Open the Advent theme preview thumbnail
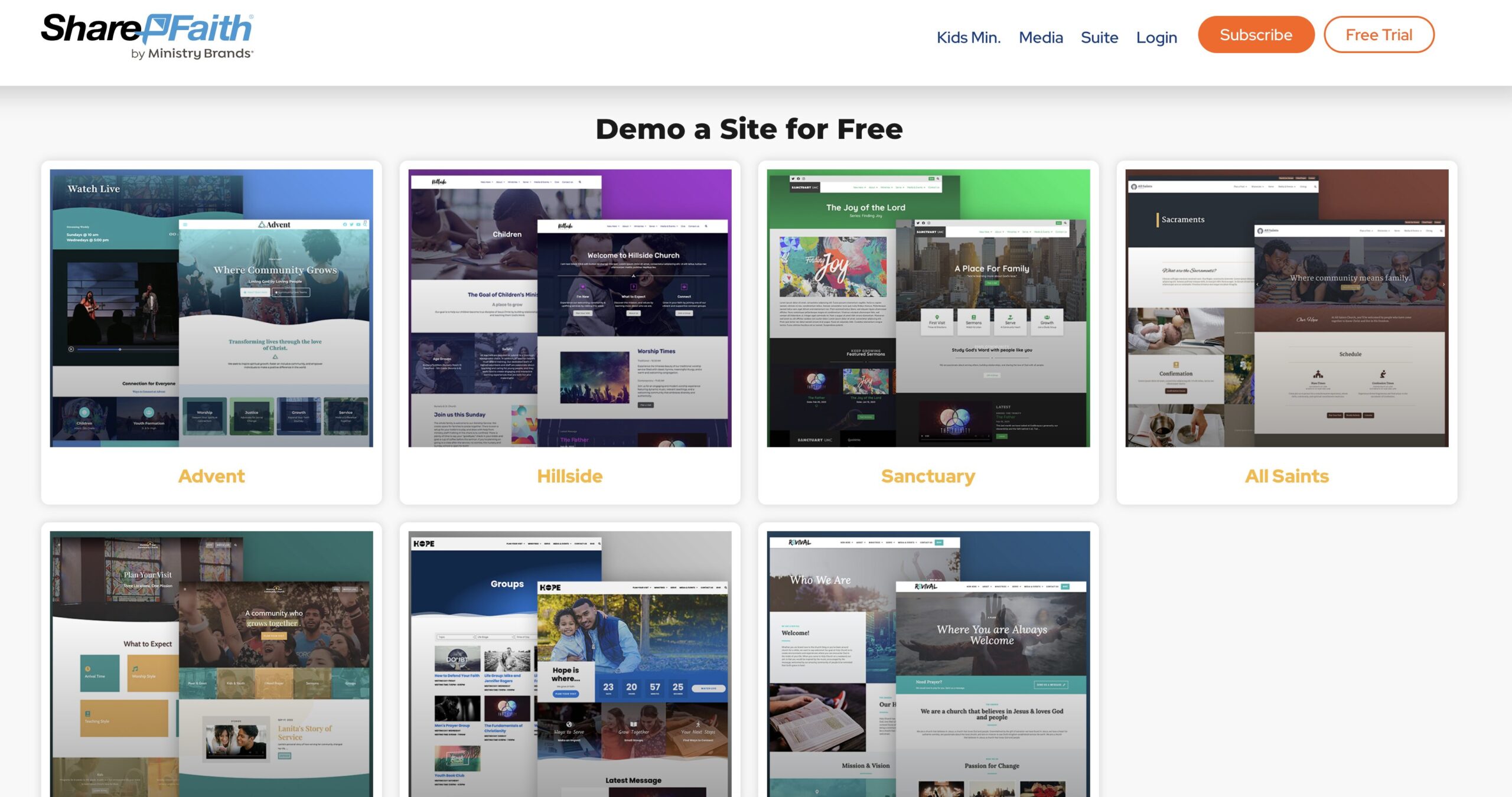 point(211,308)
